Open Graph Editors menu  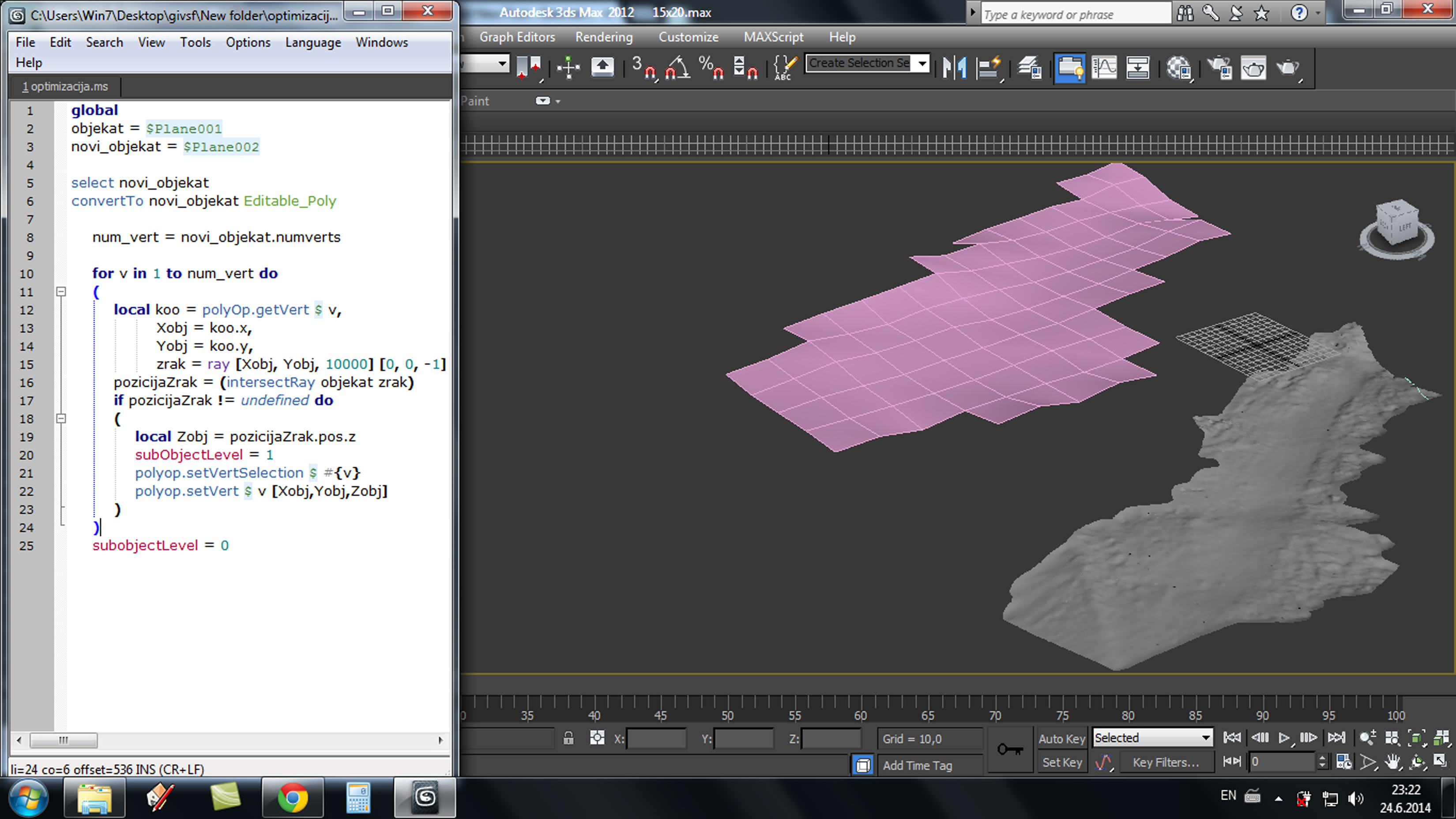[x=517, y=38]
